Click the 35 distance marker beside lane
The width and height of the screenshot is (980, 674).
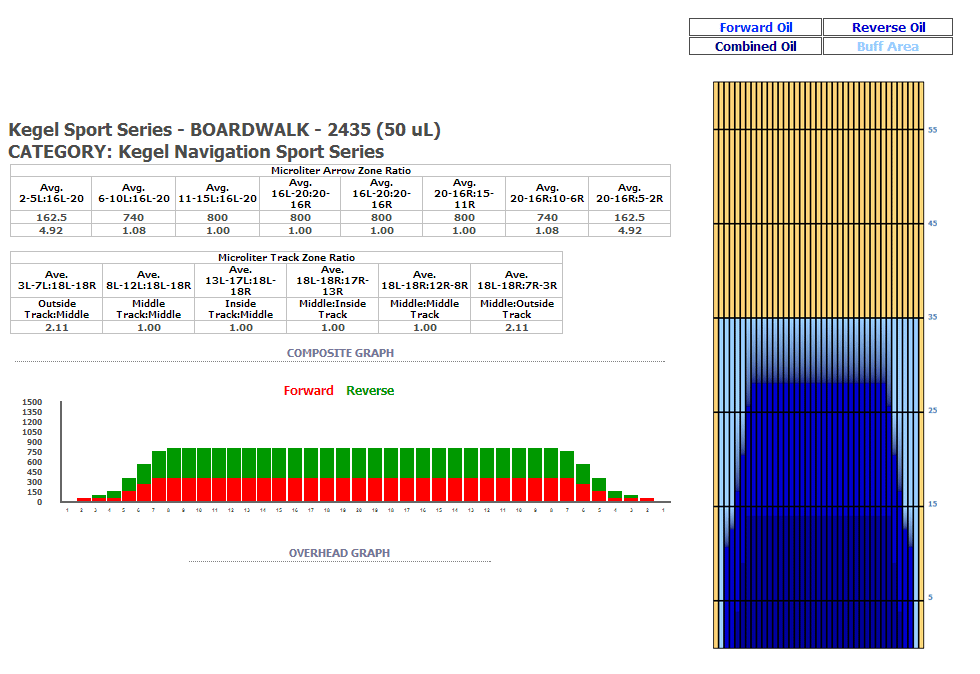coord(932,317)
